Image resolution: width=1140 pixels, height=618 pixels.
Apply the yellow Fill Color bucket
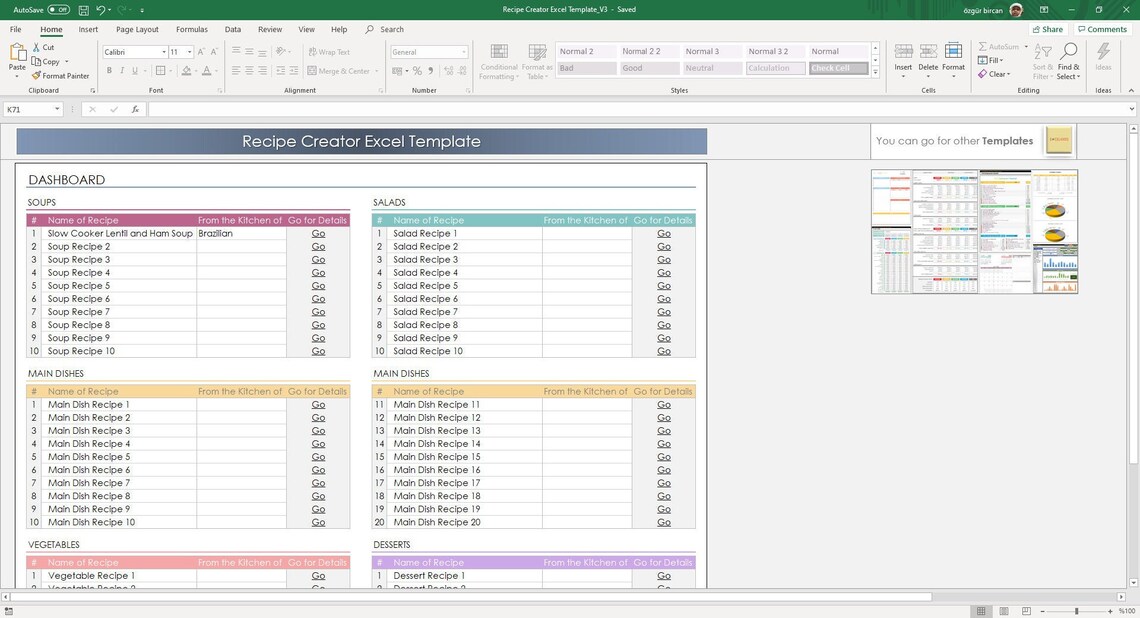pyautogui.click(x=187, y=71)
